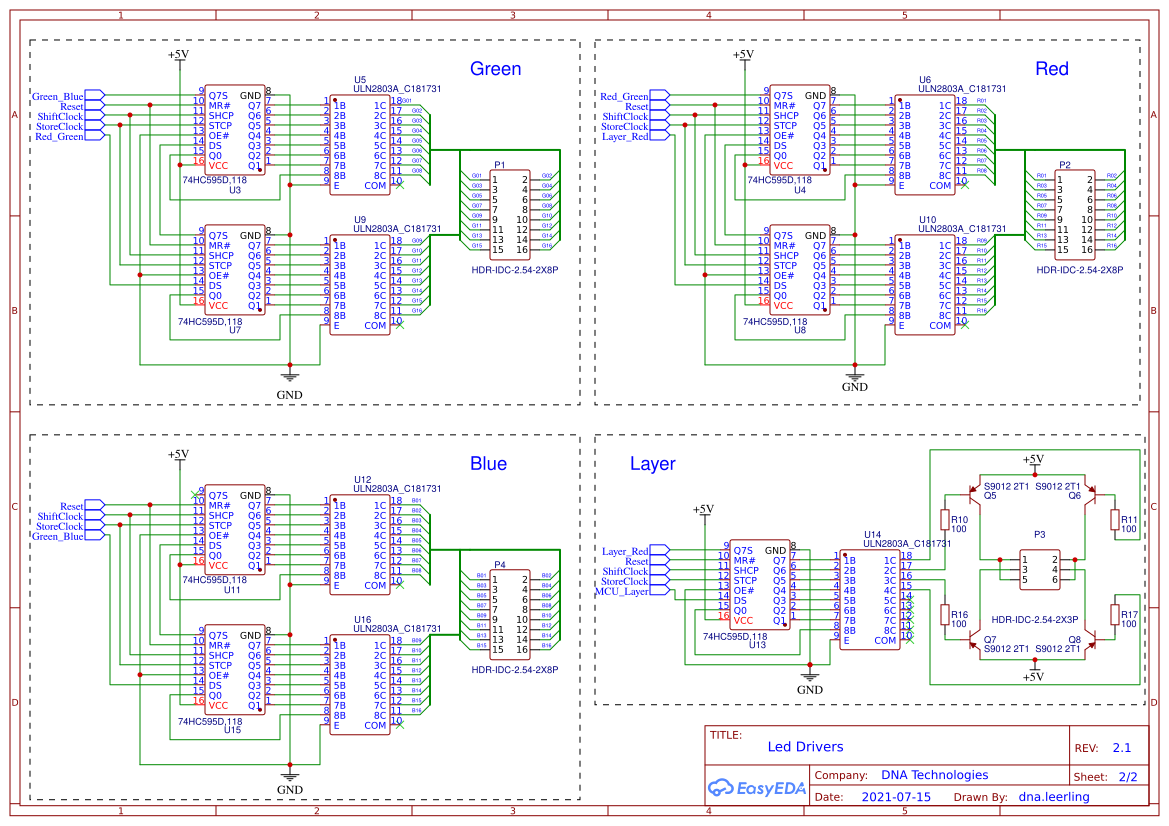Click the REV value 2.1
The image size is (1169, 826).
tap(1121, 748)
